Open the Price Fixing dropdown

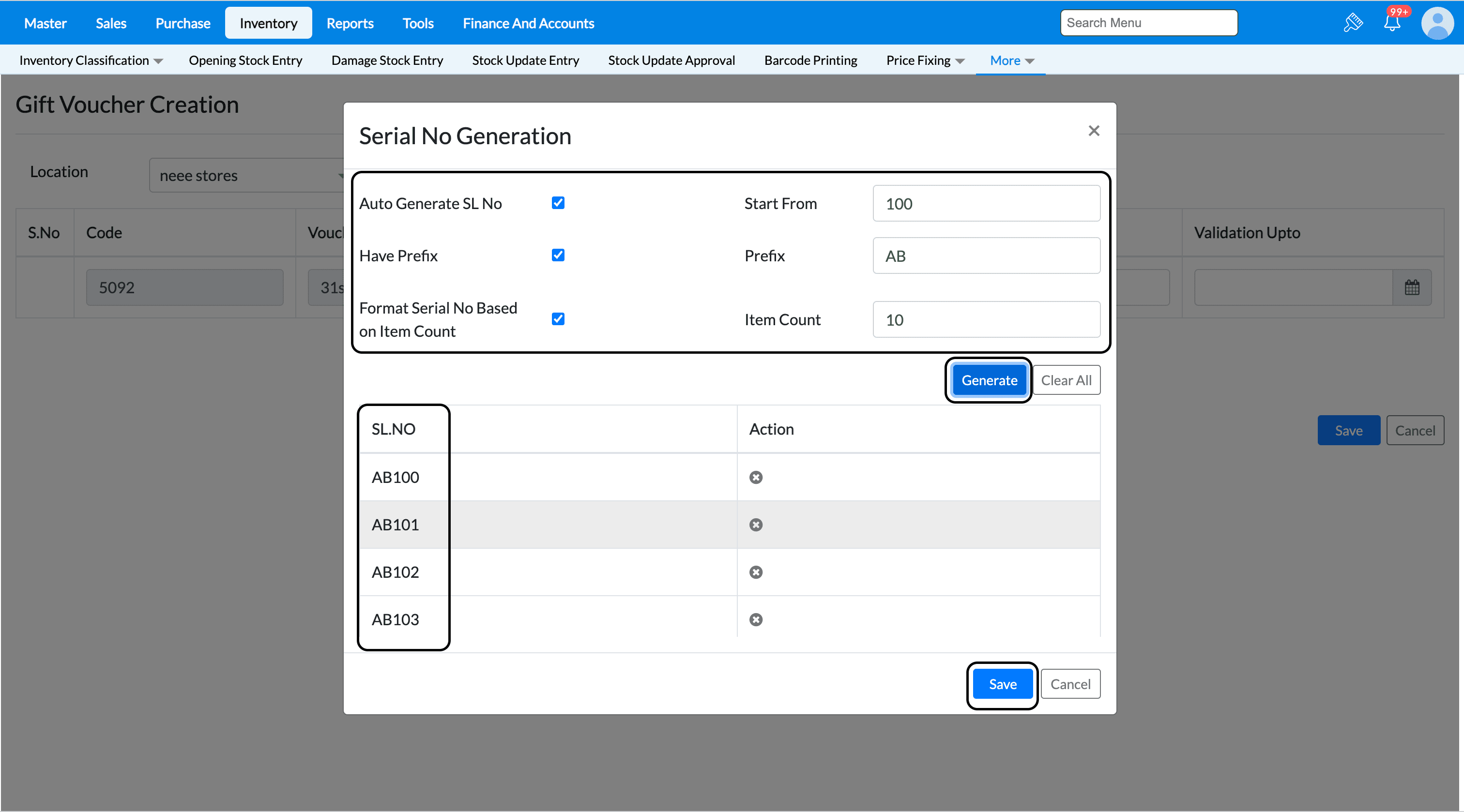[x=925, y=60]
